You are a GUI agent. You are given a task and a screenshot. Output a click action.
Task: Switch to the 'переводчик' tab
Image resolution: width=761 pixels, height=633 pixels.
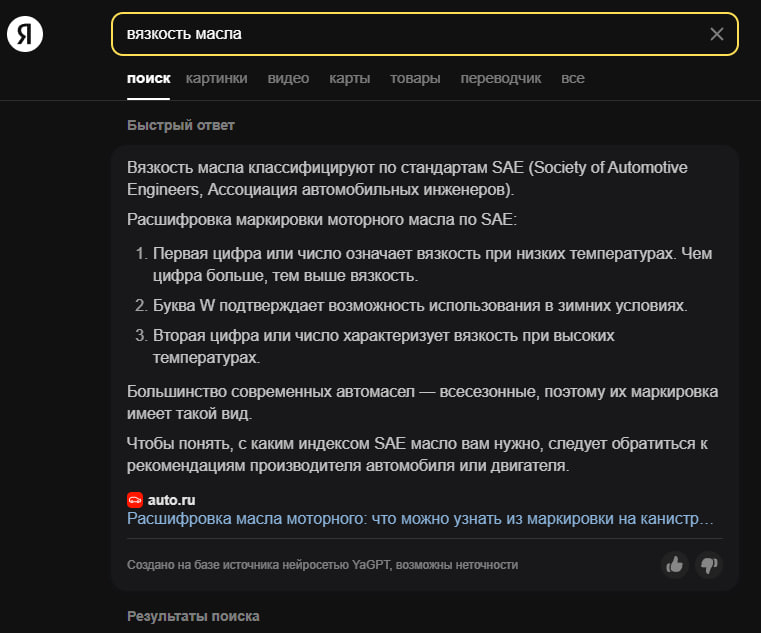(500, 78)
